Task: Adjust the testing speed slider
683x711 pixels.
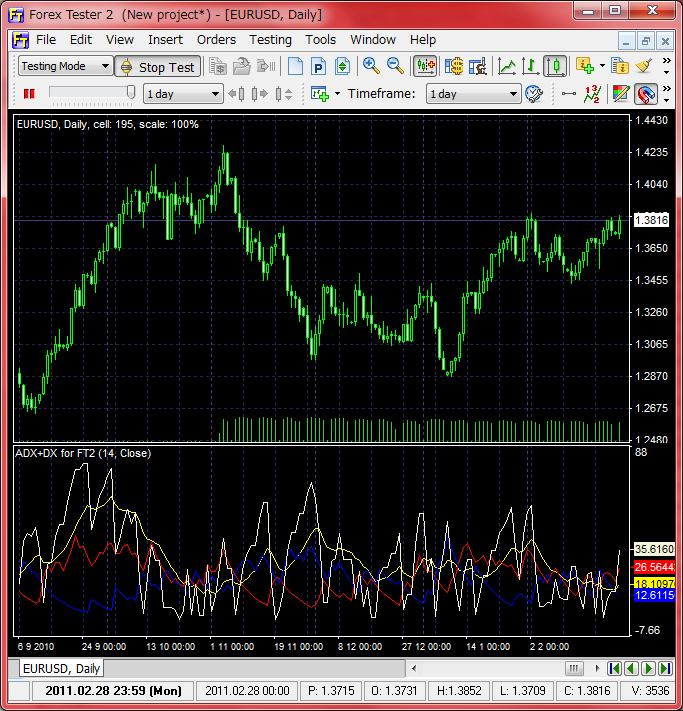Action: (131, 92)
